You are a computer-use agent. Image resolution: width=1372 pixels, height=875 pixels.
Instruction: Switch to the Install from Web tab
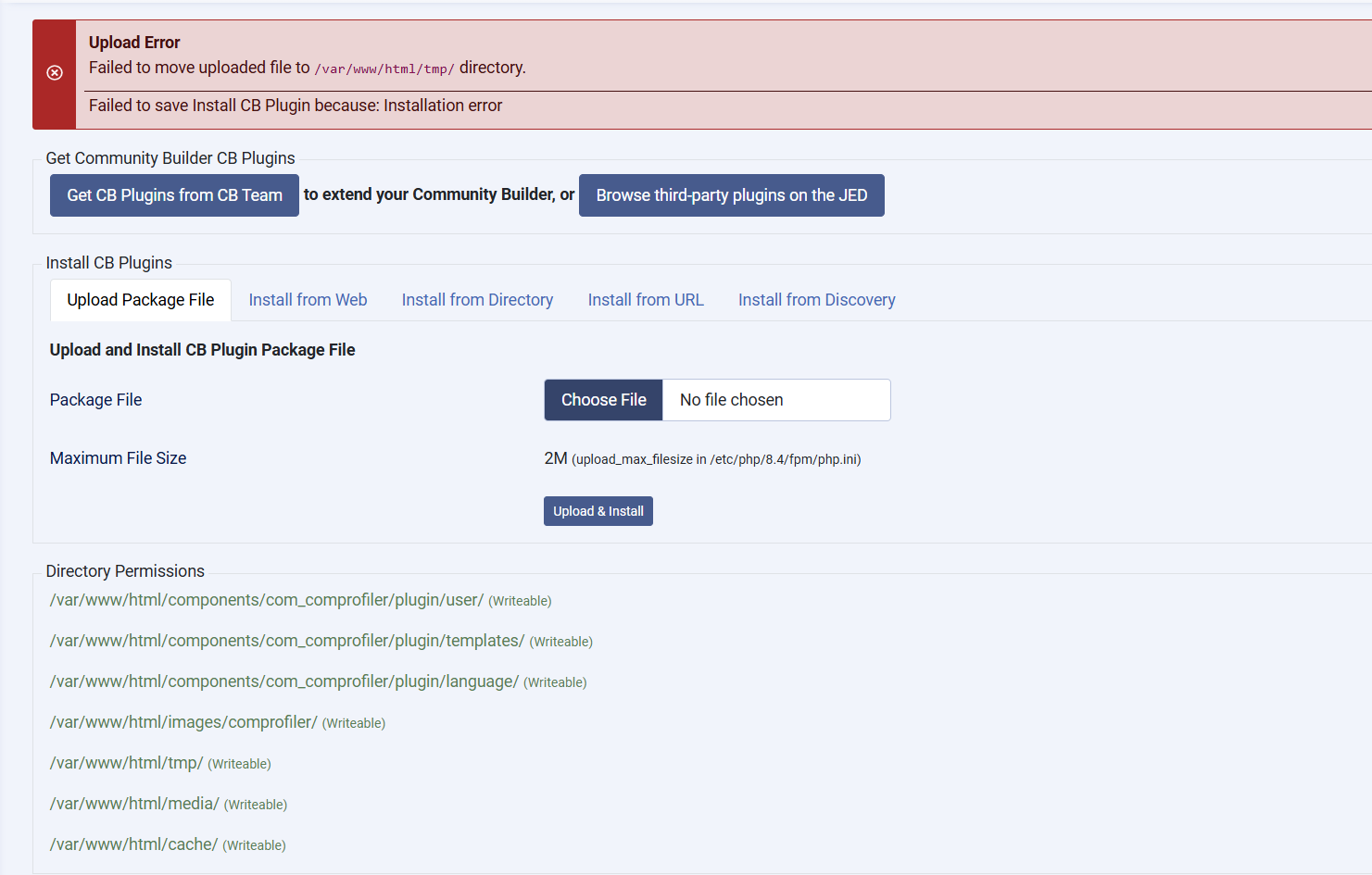(308, 300)
